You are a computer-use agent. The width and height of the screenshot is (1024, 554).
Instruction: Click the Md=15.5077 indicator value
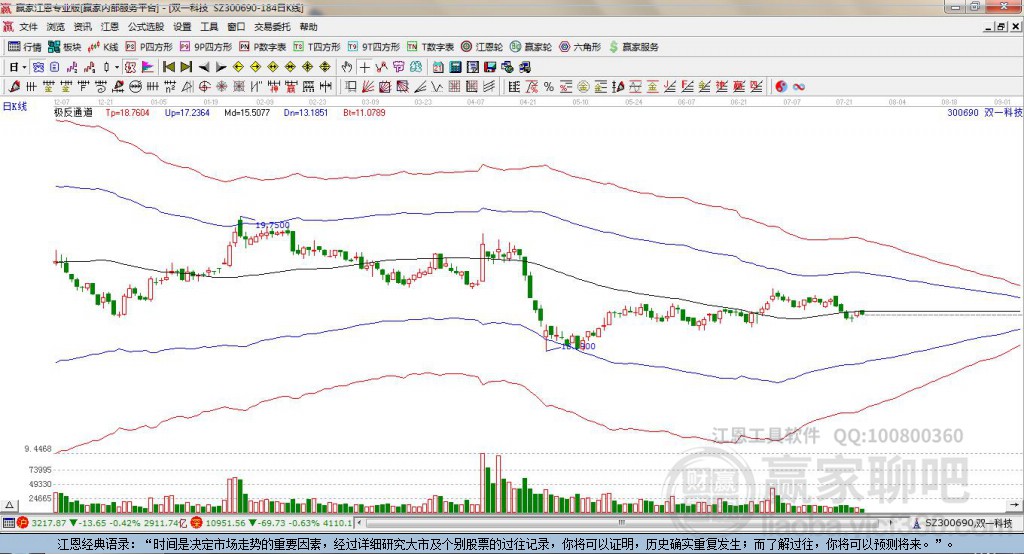pos(247,112)
